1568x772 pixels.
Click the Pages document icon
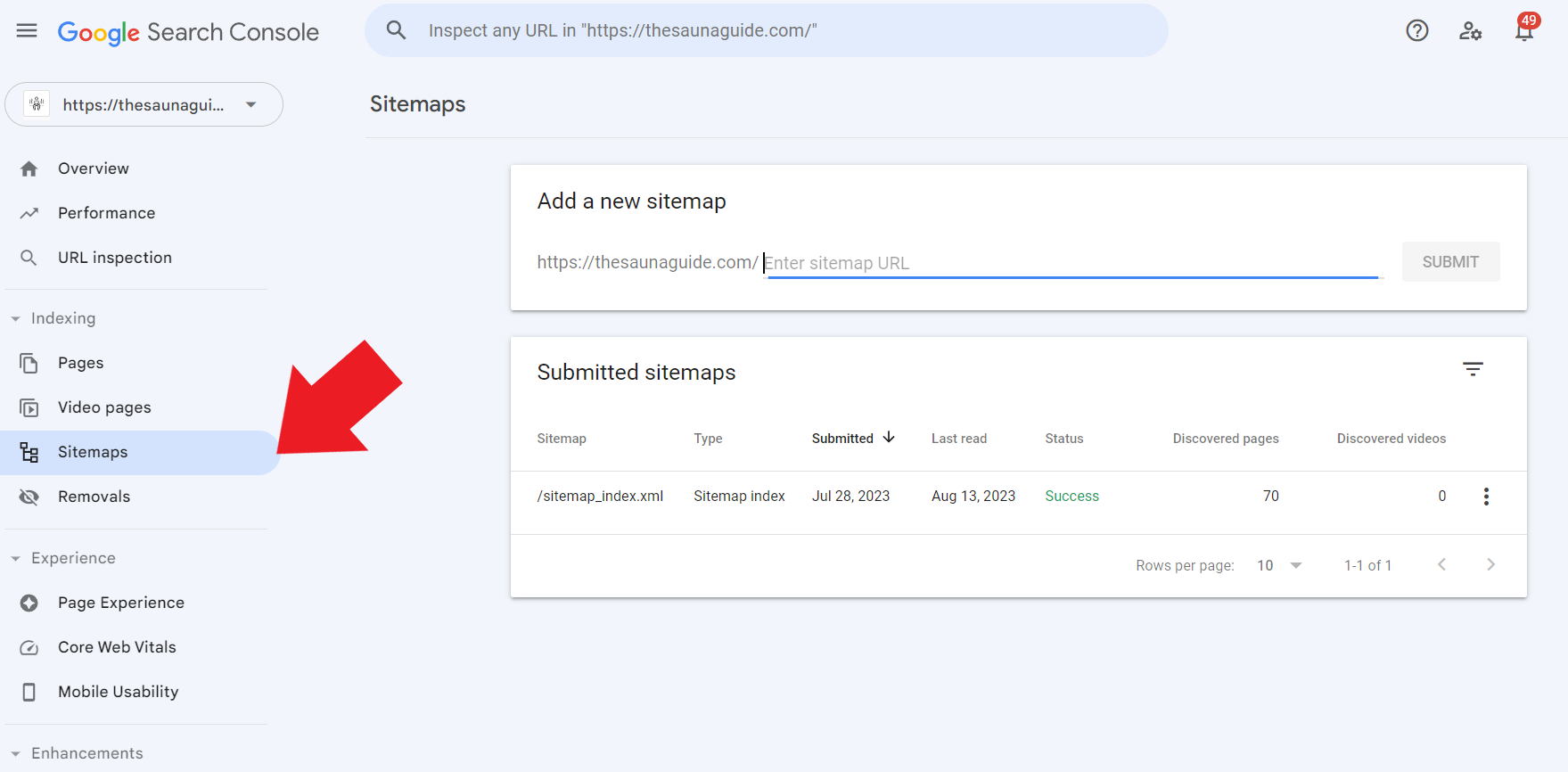click(x=29, y=363)
